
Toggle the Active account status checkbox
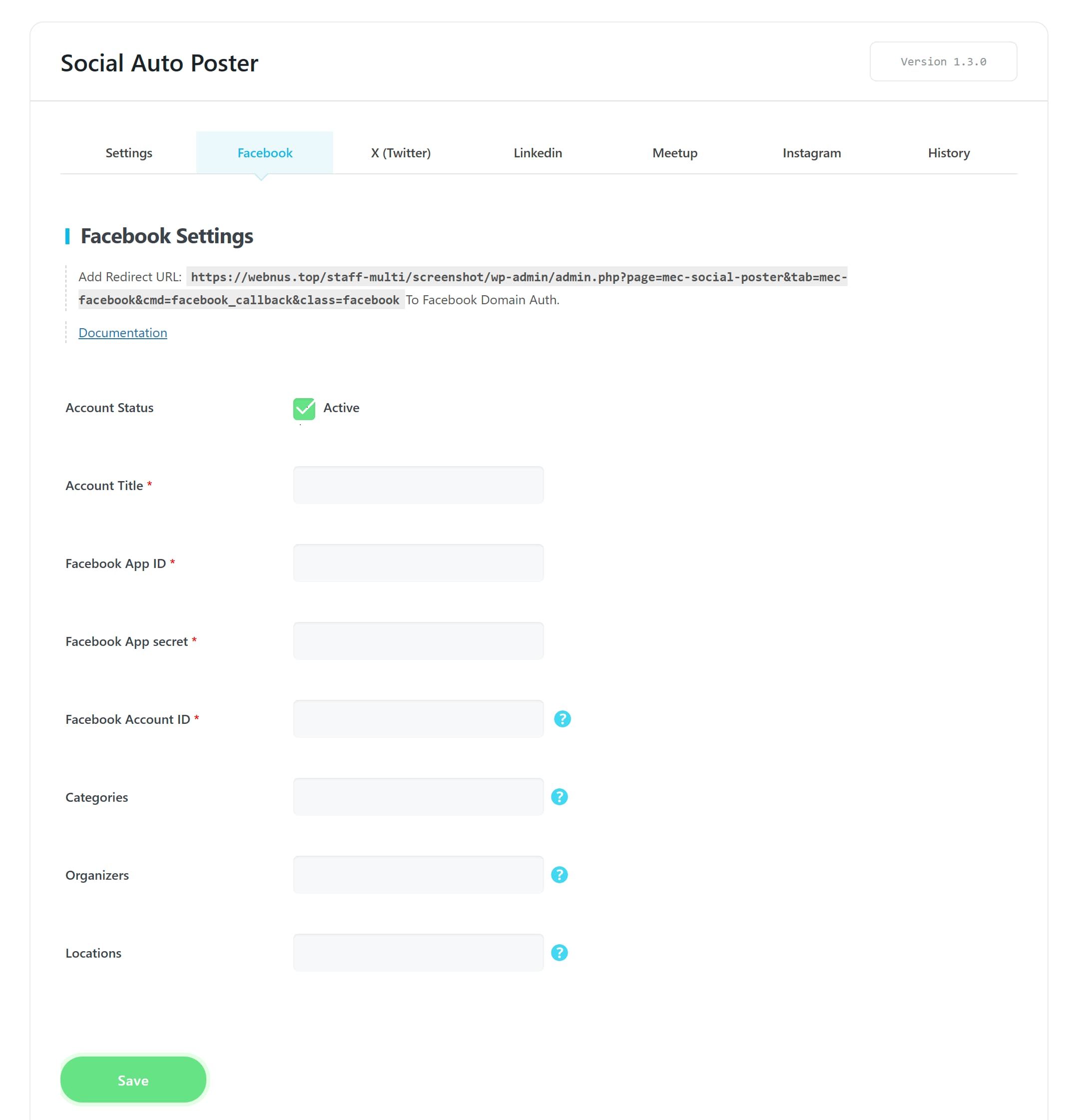304,408
